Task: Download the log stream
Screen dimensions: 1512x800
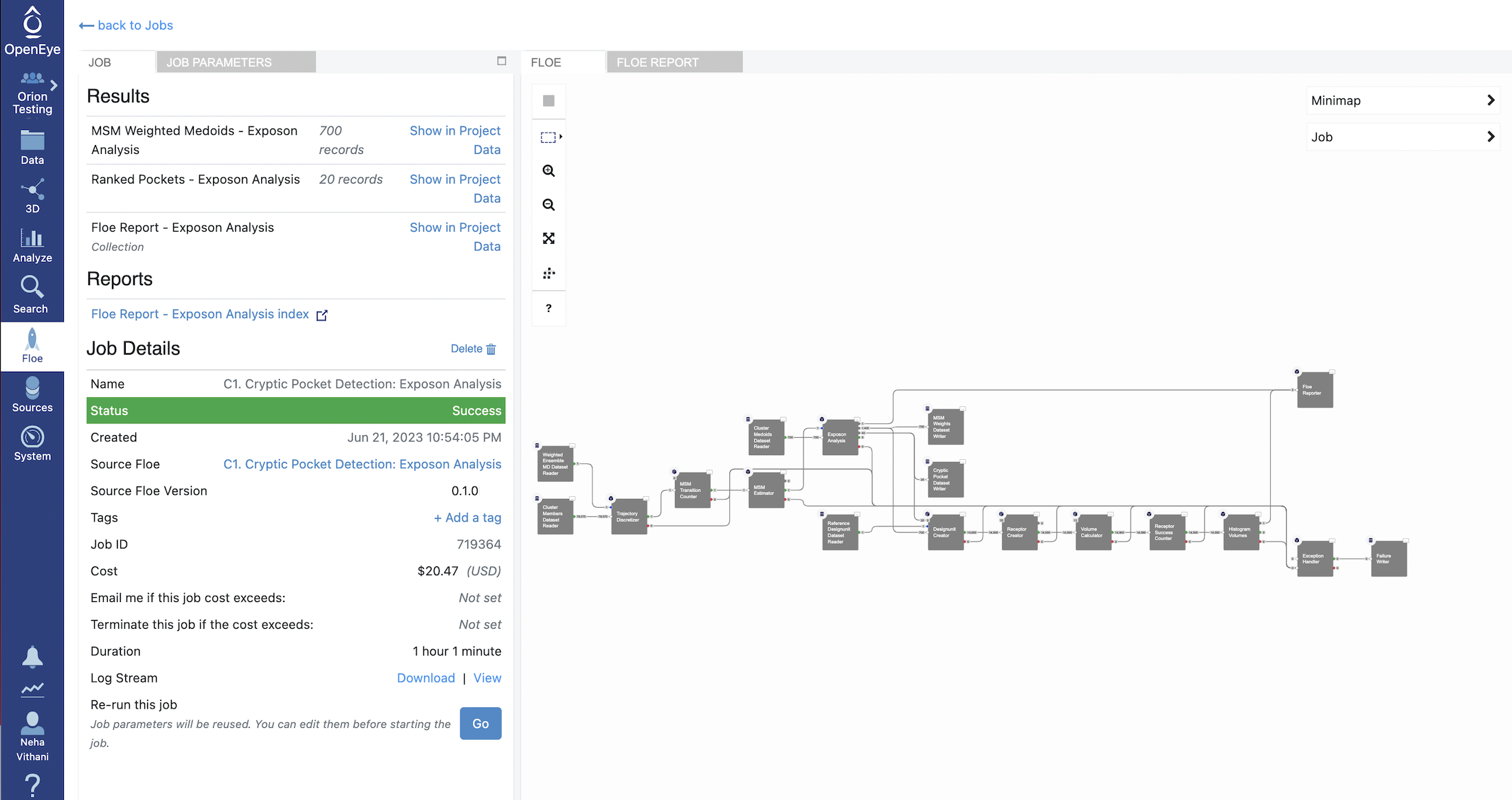Action: (x=425, y=678)
